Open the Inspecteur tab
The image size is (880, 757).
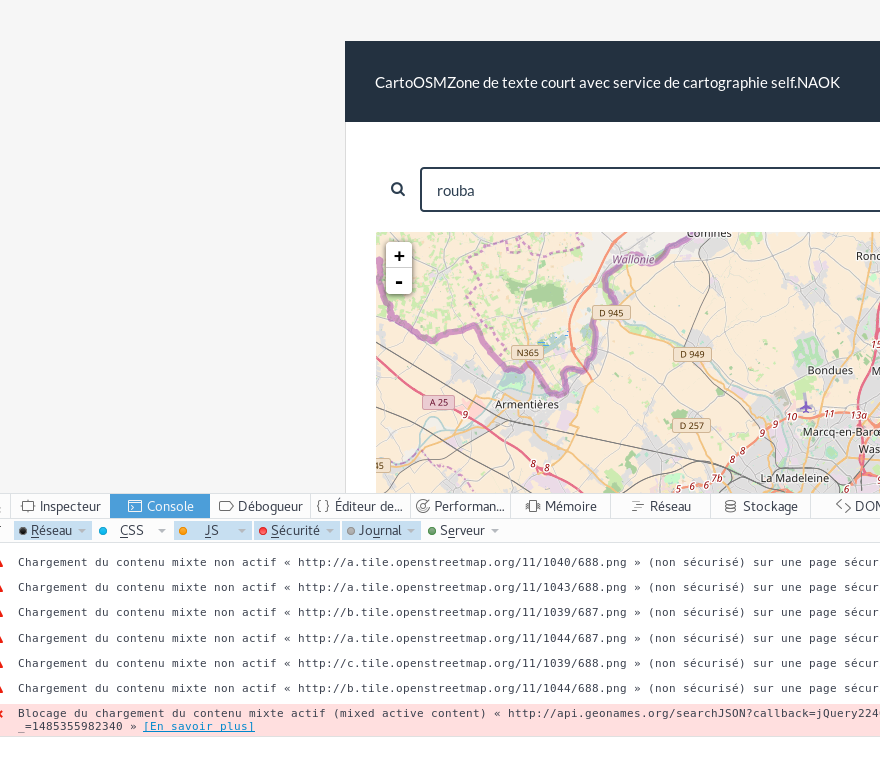[x=61, y=506]
